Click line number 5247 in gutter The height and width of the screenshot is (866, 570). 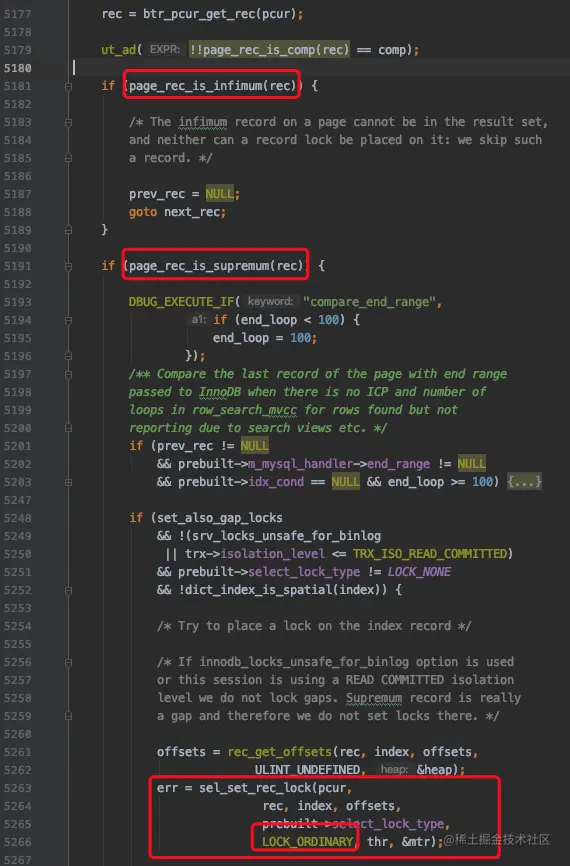pyautogui.click(x=17, y=500)
